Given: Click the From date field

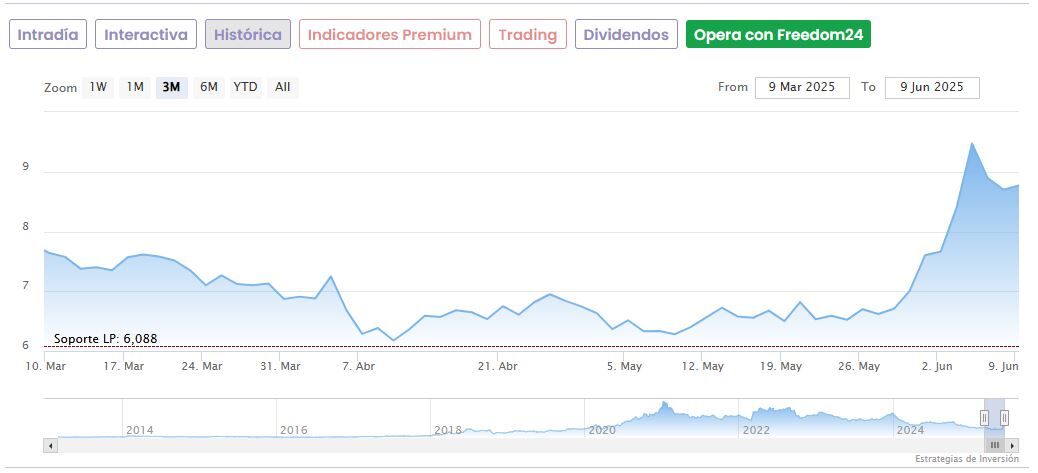Looking at the screenshot, I should 802,88.
